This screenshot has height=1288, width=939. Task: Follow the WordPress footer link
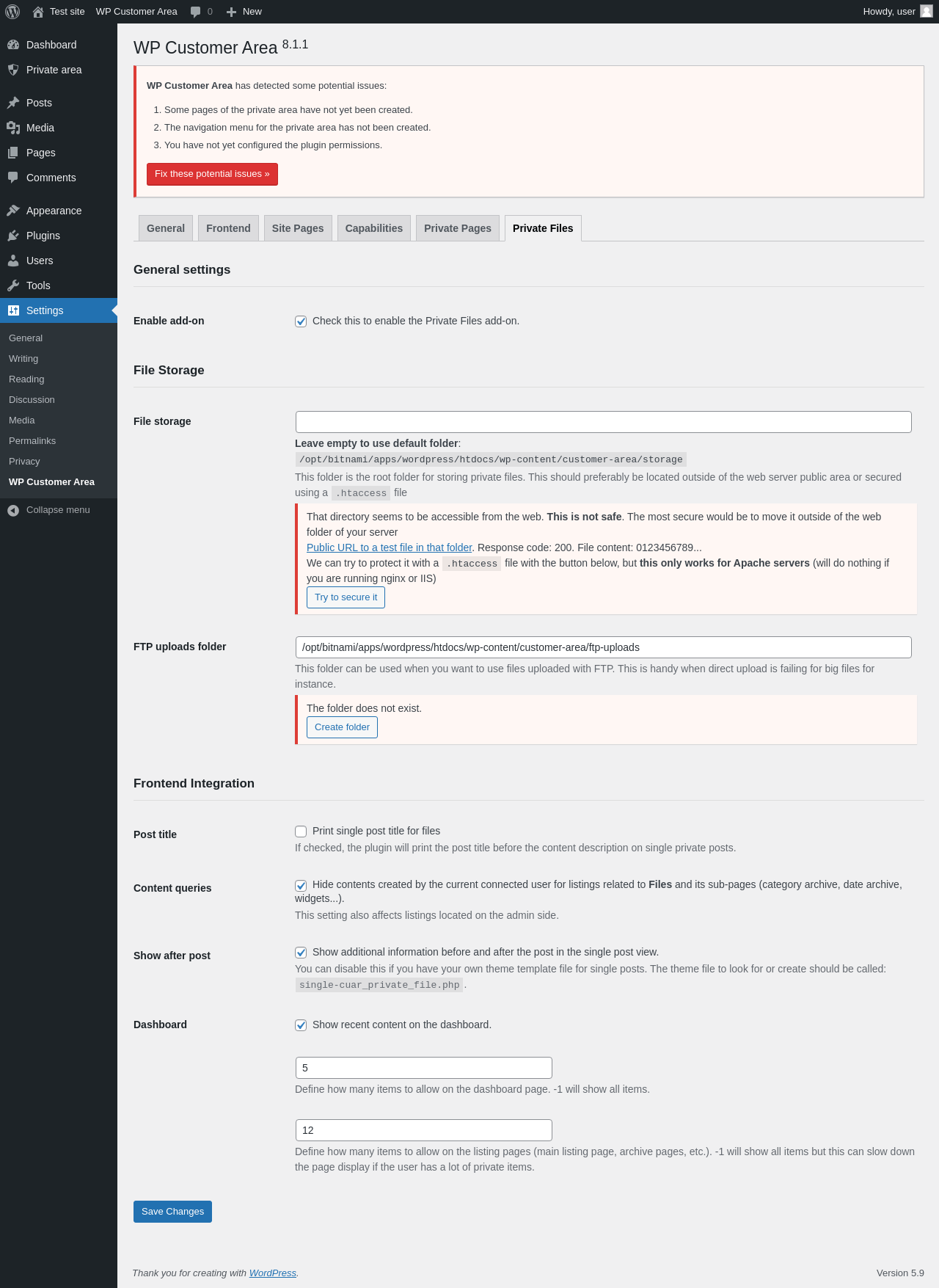(273, 1273)
